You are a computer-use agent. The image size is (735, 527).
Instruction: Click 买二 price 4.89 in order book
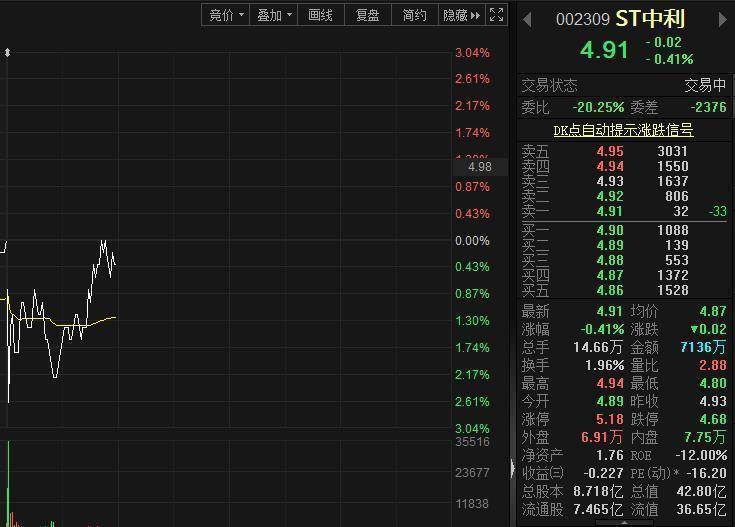click(610, 245)
